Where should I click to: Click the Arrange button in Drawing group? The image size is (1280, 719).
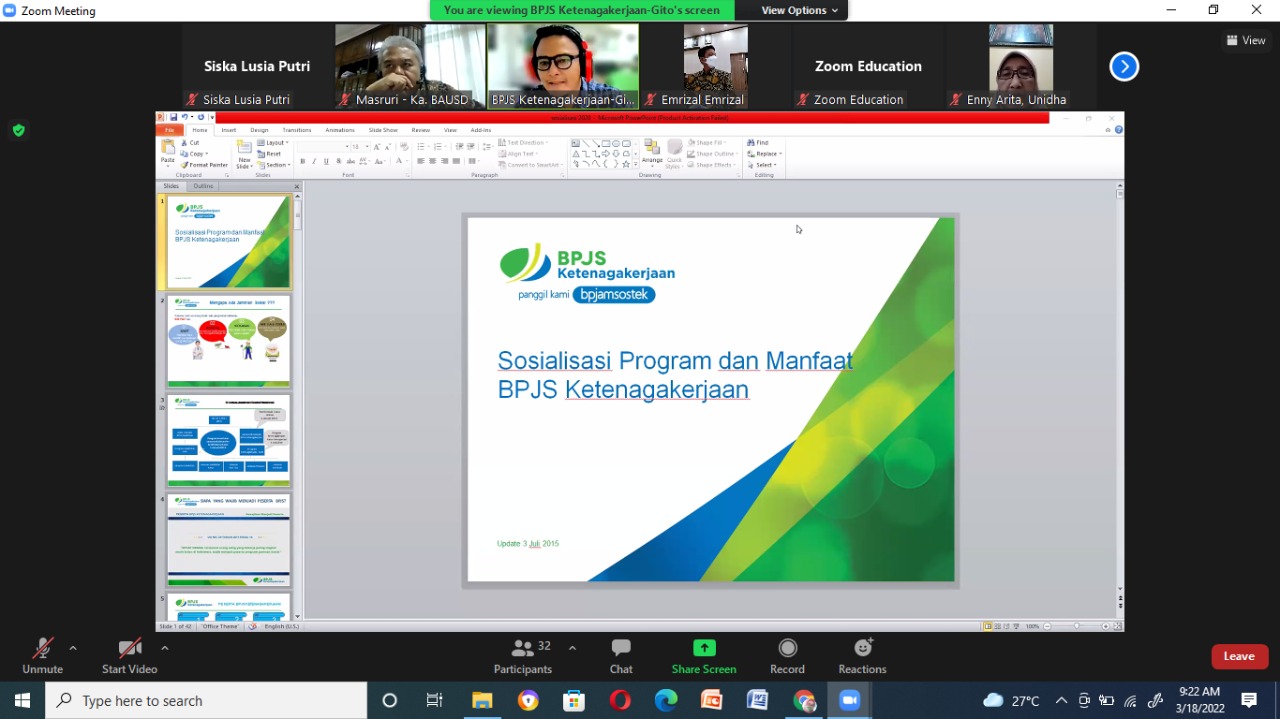[x=652, y=153]
